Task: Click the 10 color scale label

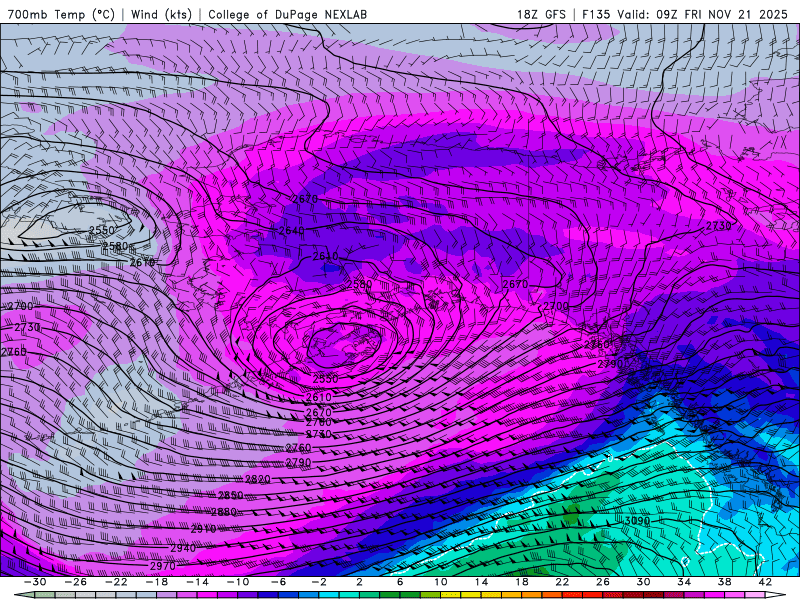Action: click(x=441, y=582)
